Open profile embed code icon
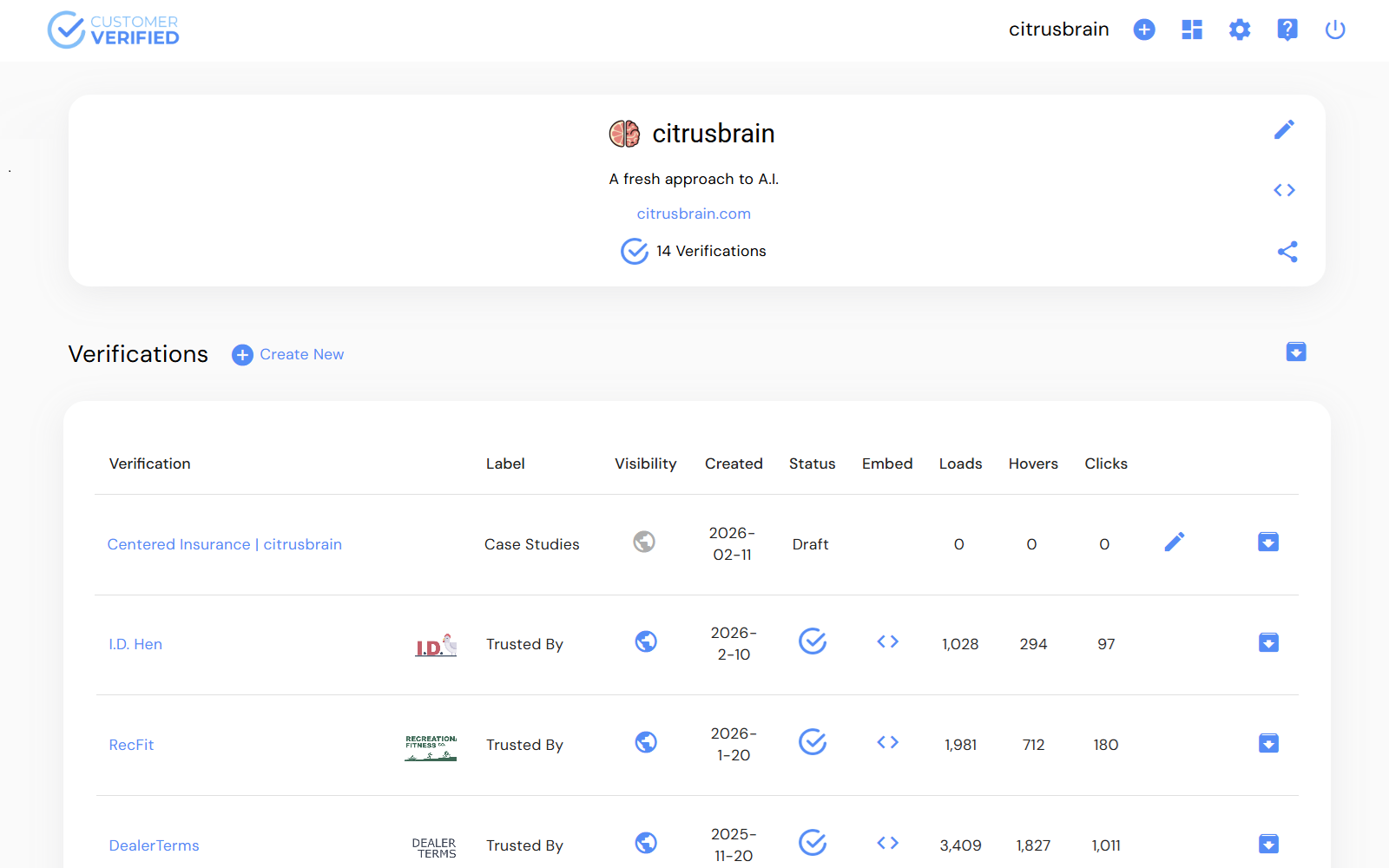 (1285, 190)
